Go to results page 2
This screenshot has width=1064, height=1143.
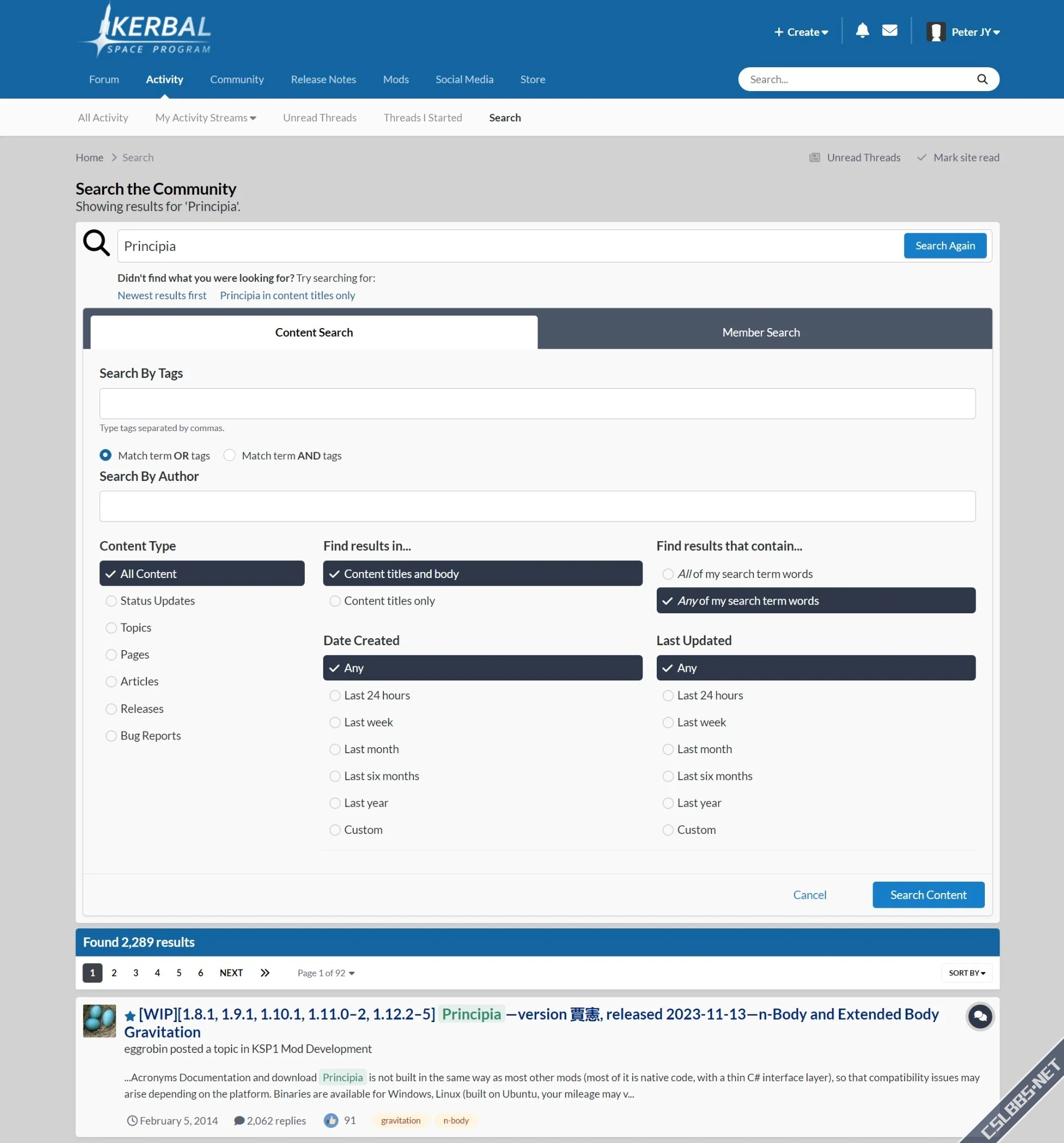pos(114,973)
